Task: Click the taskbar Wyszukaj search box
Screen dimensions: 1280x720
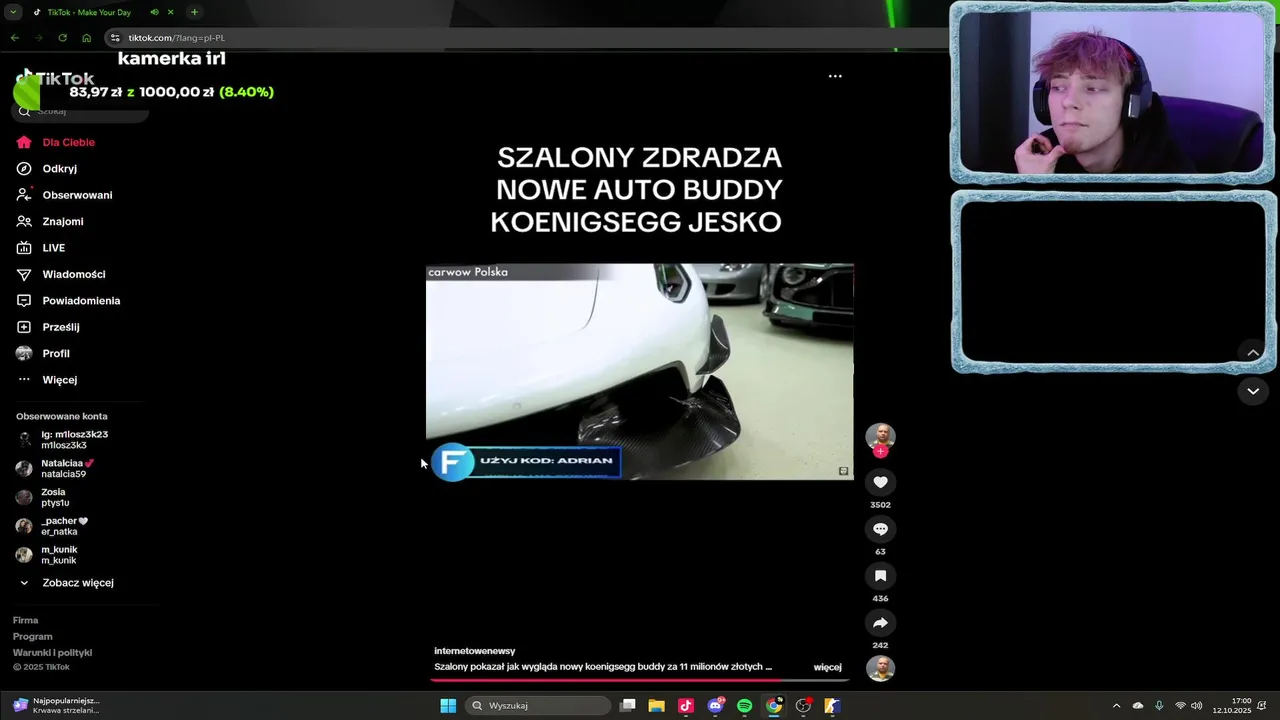Action: [x=538, y=706]
